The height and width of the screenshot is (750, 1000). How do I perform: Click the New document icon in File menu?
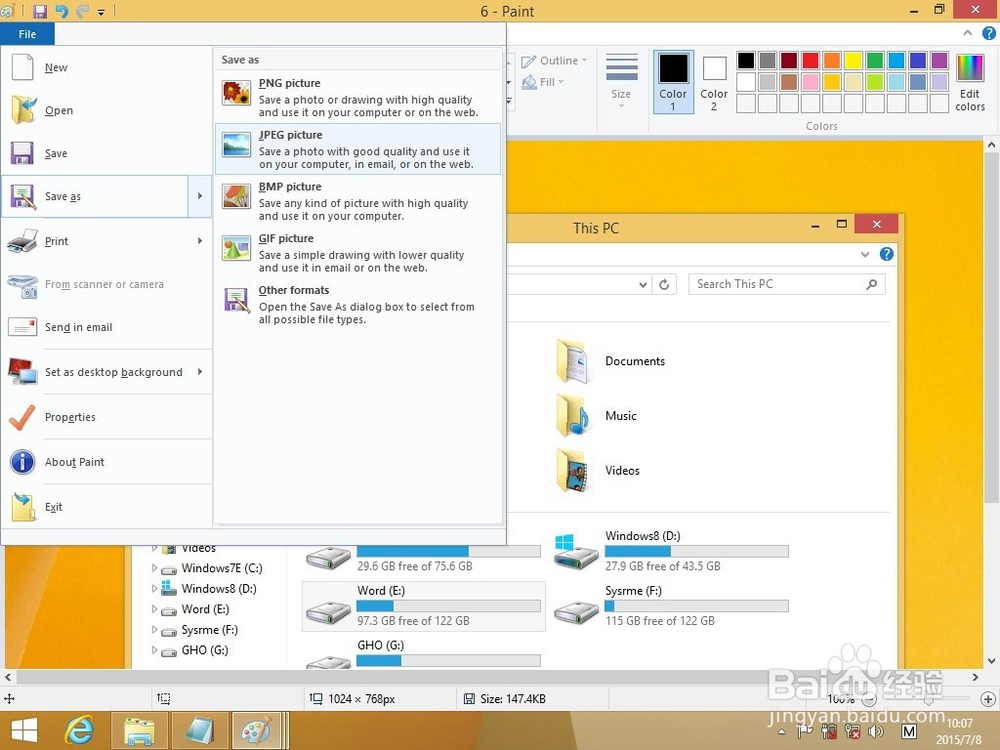click(22, 68)
